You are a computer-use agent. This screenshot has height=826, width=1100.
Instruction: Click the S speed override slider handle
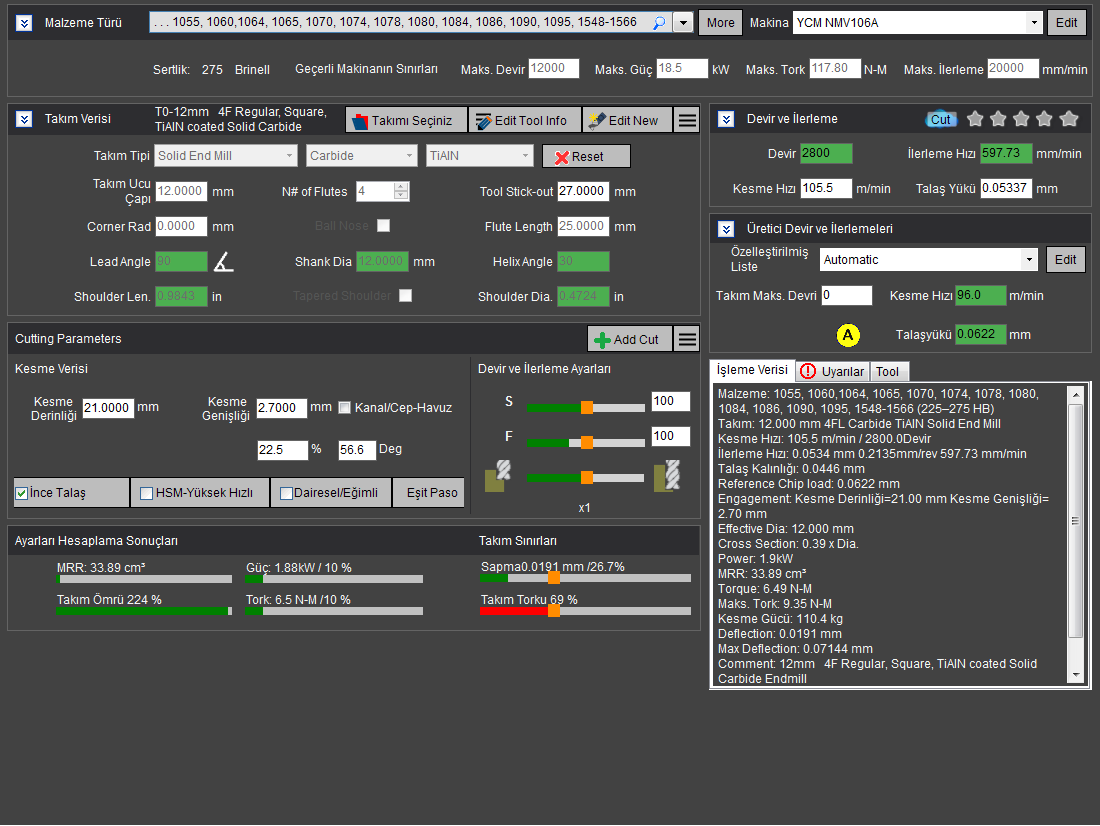pos(587,407)
